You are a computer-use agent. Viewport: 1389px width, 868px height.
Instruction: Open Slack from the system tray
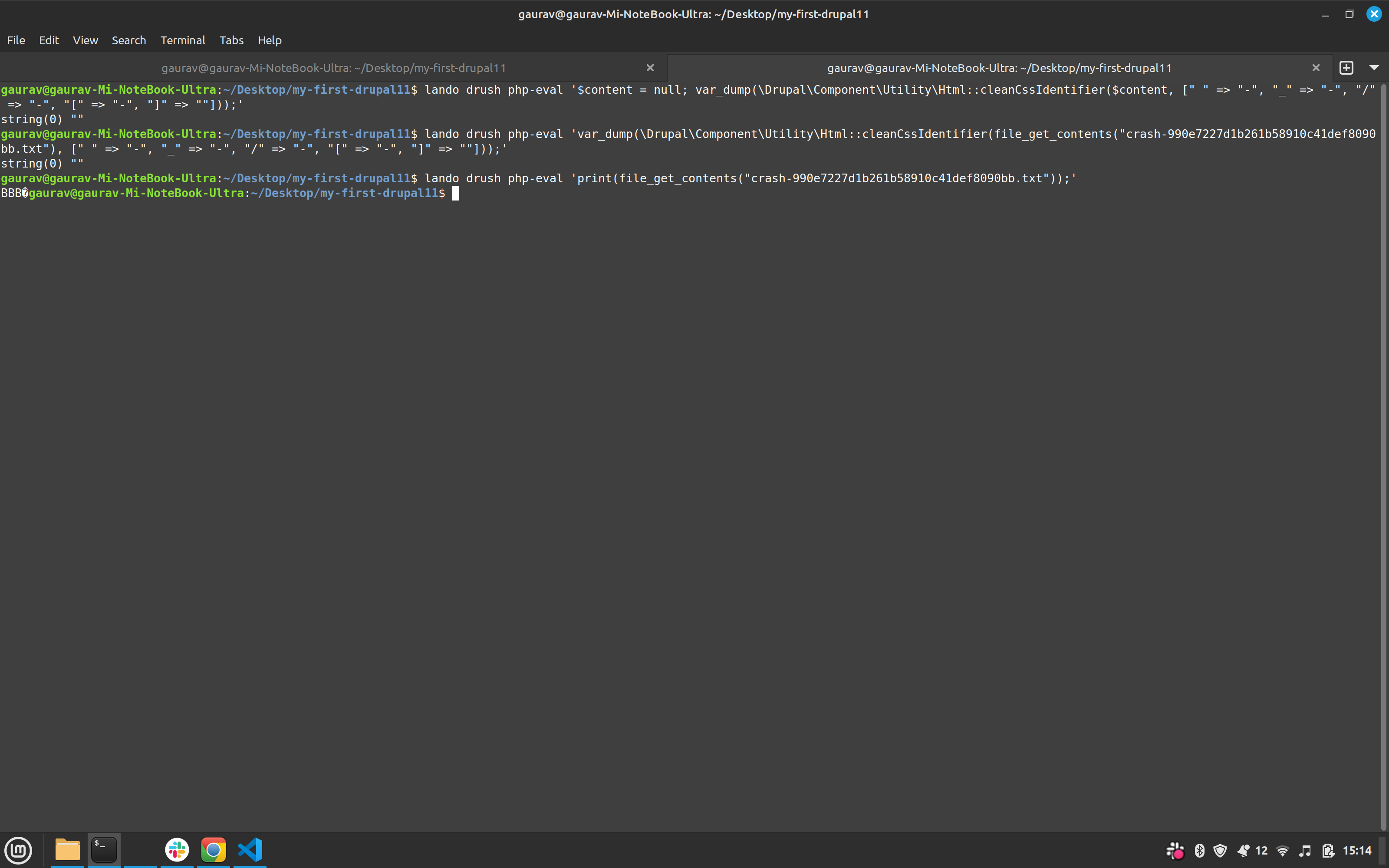[1174, 850]
